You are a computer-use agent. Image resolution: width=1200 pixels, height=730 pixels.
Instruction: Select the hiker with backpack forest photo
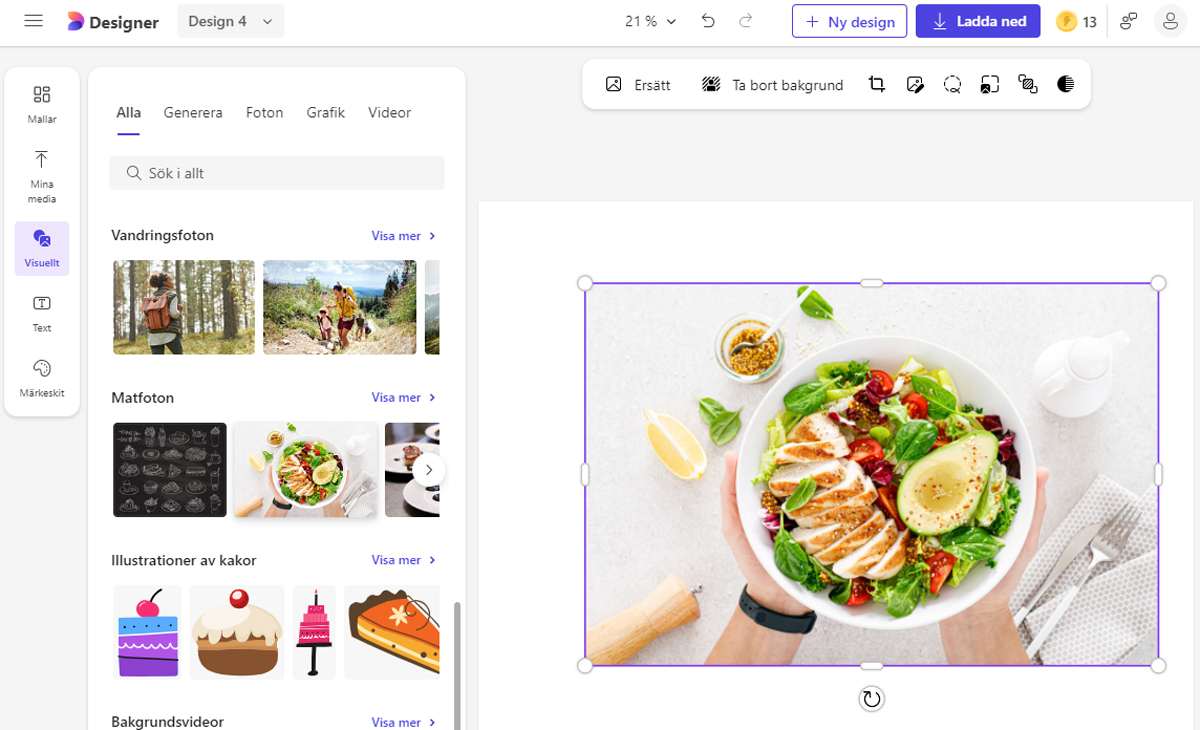[184, 307]
